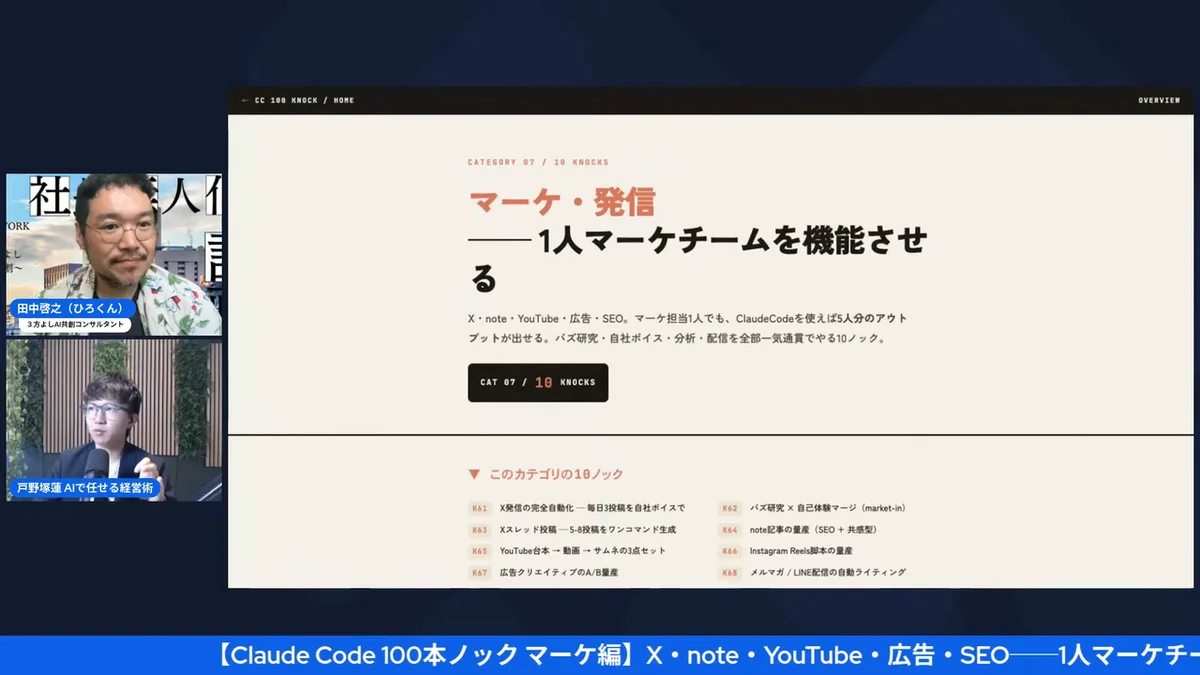Image resolution: width=1200 pixels, height=675 pixels.
Task: Open K62 バズ研究 × 自己体験マージ
Action: point(812,508)
